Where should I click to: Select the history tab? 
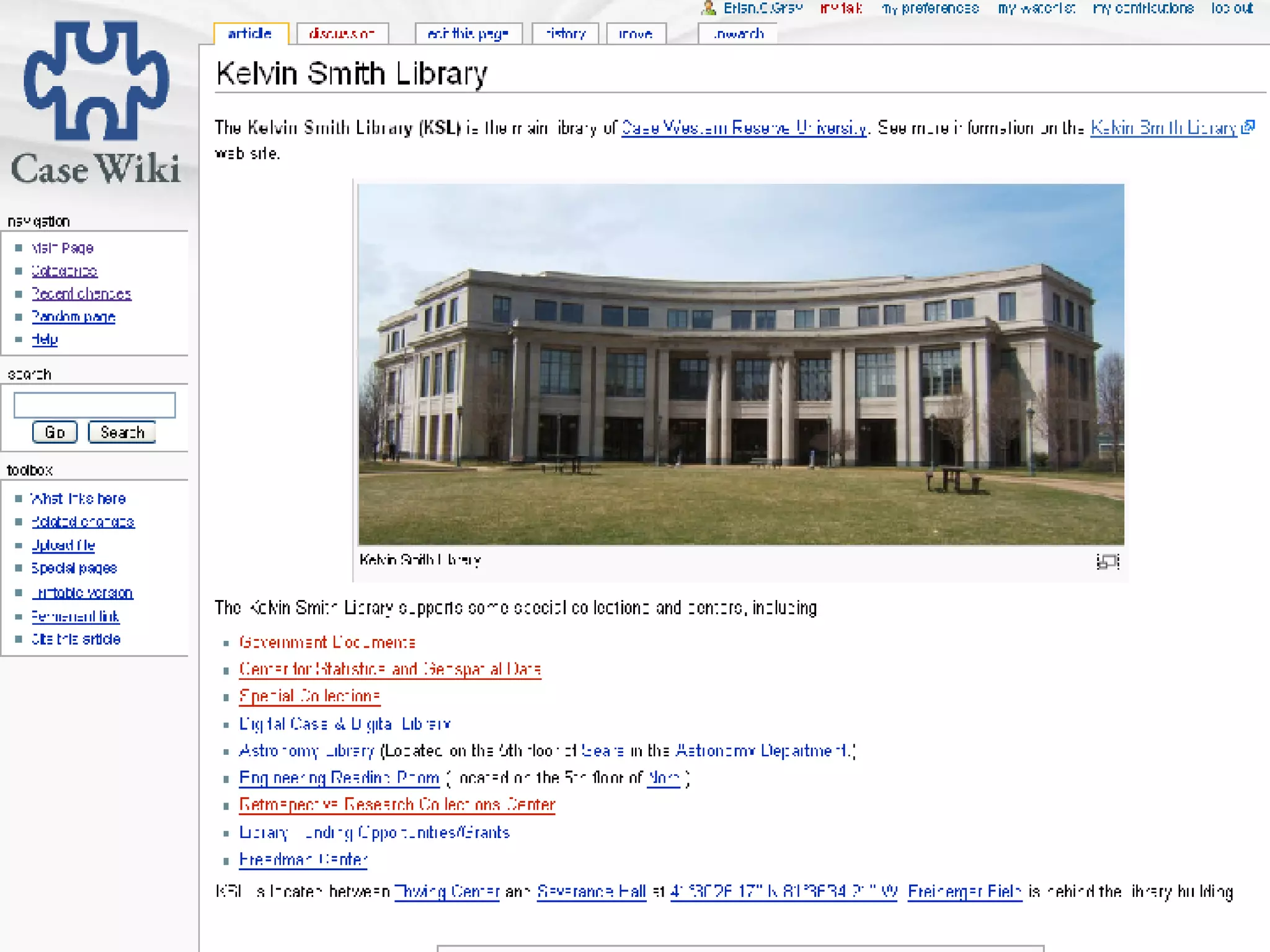(565, 33)
